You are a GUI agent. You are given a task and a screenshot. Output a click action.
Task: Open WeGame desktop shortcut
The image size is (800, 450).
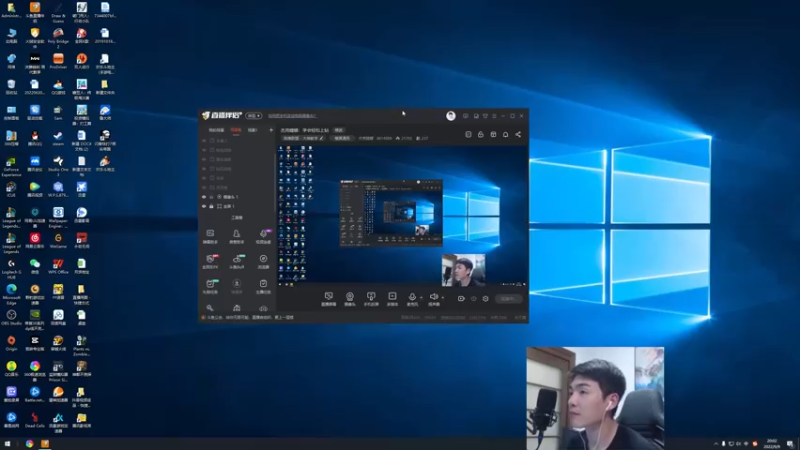pyautogui.click(x=58, y=241)
